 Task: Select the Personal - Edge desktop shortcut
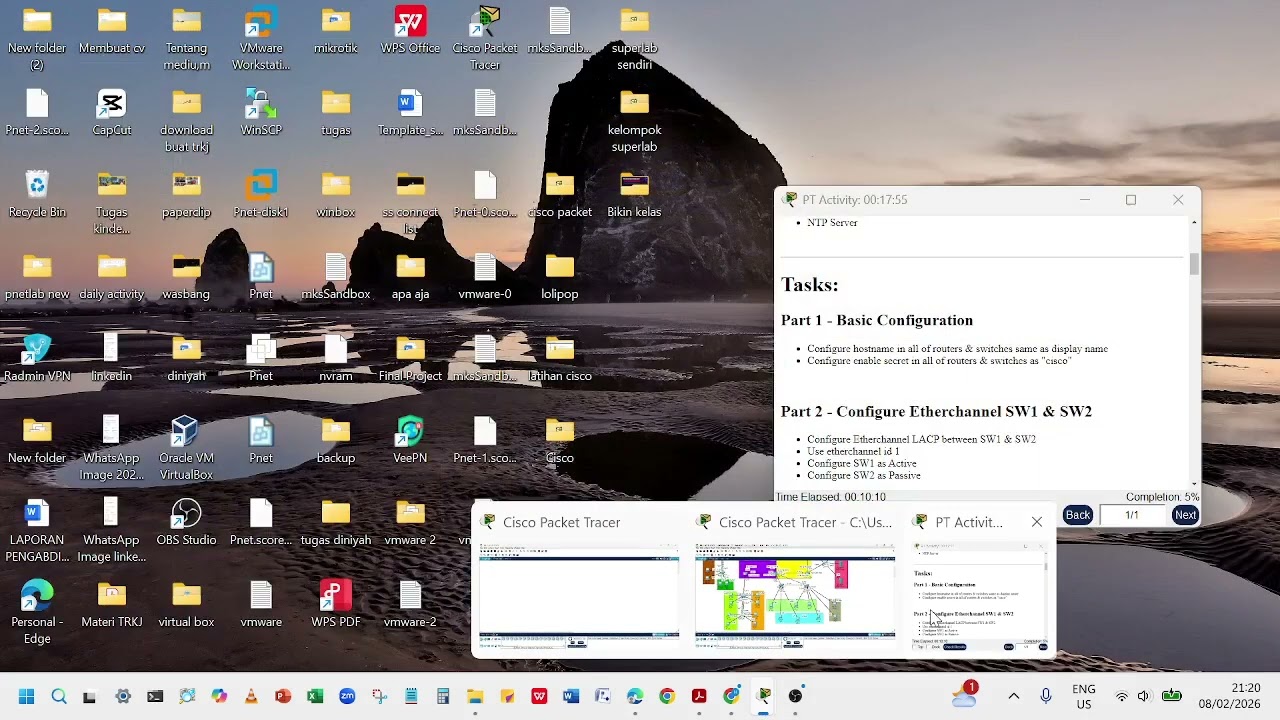pyautogui.click(x=37, y=612)
